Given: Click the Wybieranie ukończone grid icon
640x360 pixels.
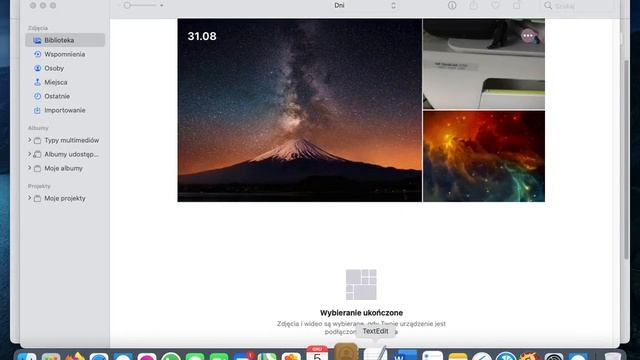Looking at the screenshot, I should pos(361,284).
